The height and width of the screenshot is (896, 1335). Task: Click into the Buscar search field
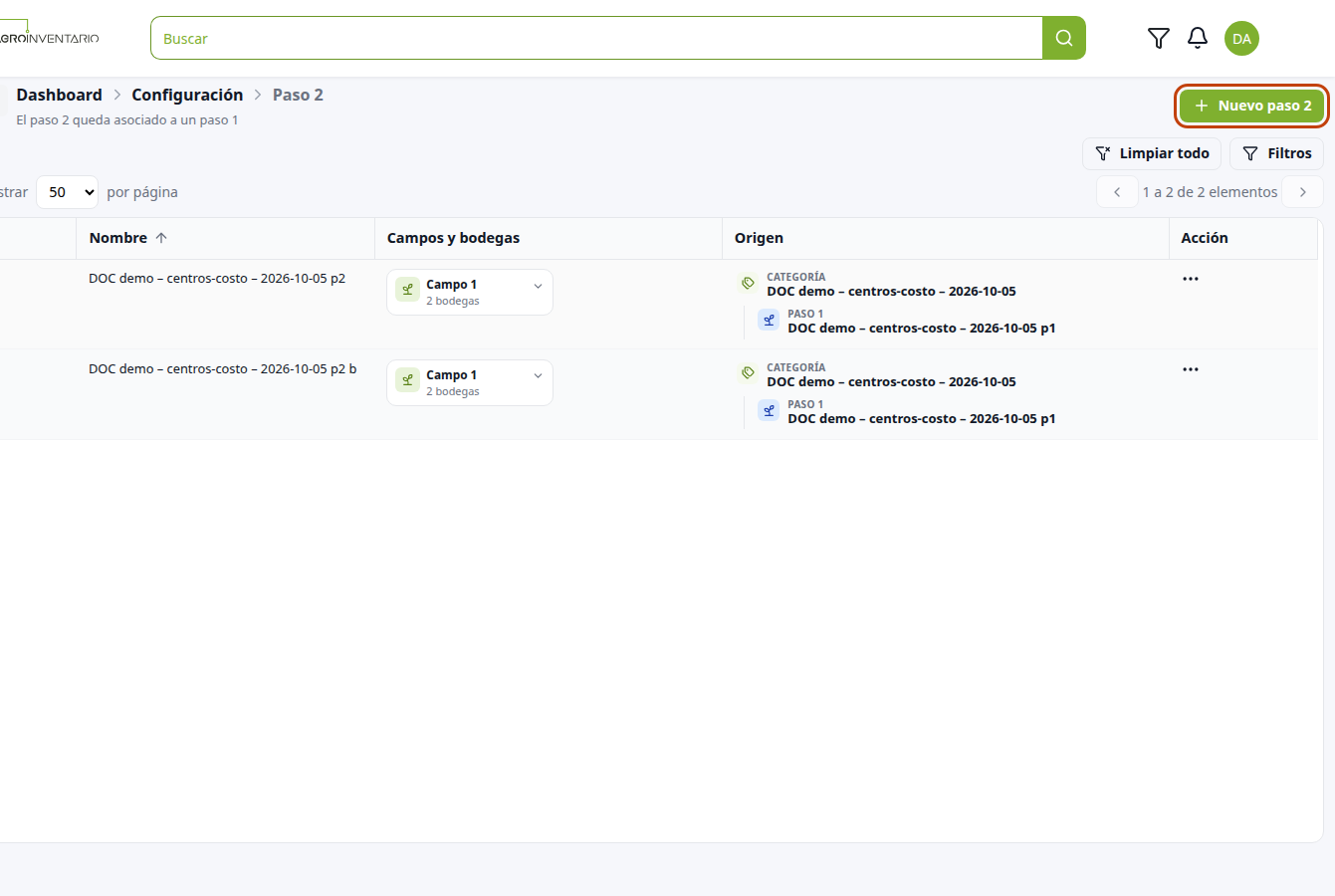[x=596, y=38]
